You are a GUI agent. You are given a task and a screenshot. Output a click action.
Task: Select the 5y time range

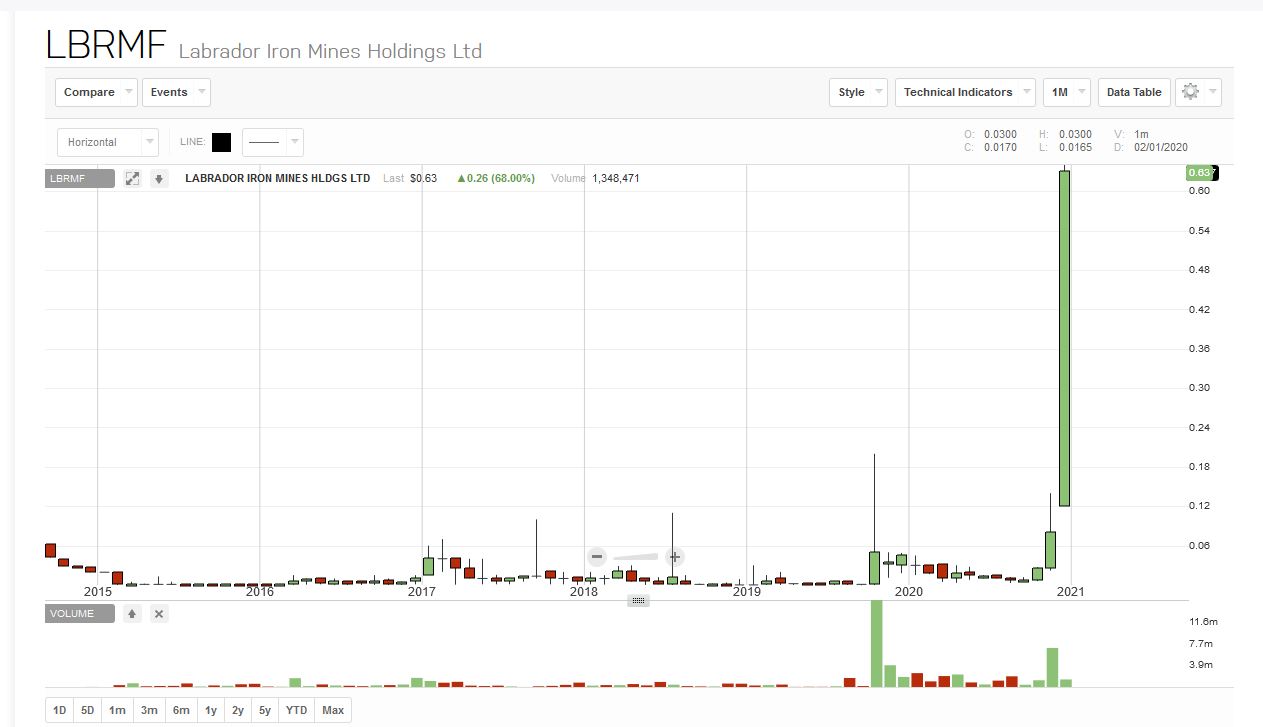(x=264, y=710)
